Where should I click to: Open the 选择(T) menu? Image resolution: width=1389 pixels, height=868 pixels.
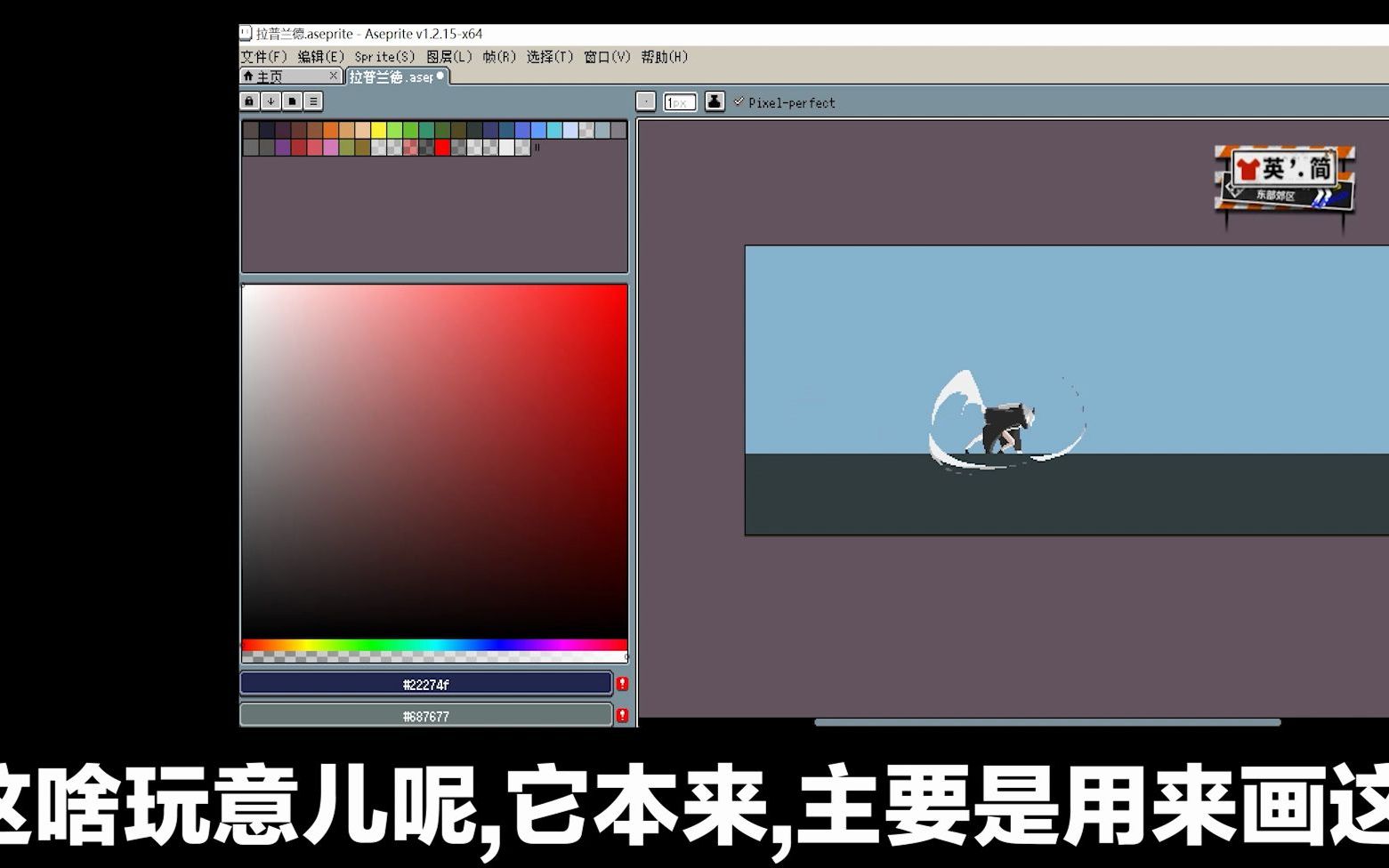tap(550, 57)
